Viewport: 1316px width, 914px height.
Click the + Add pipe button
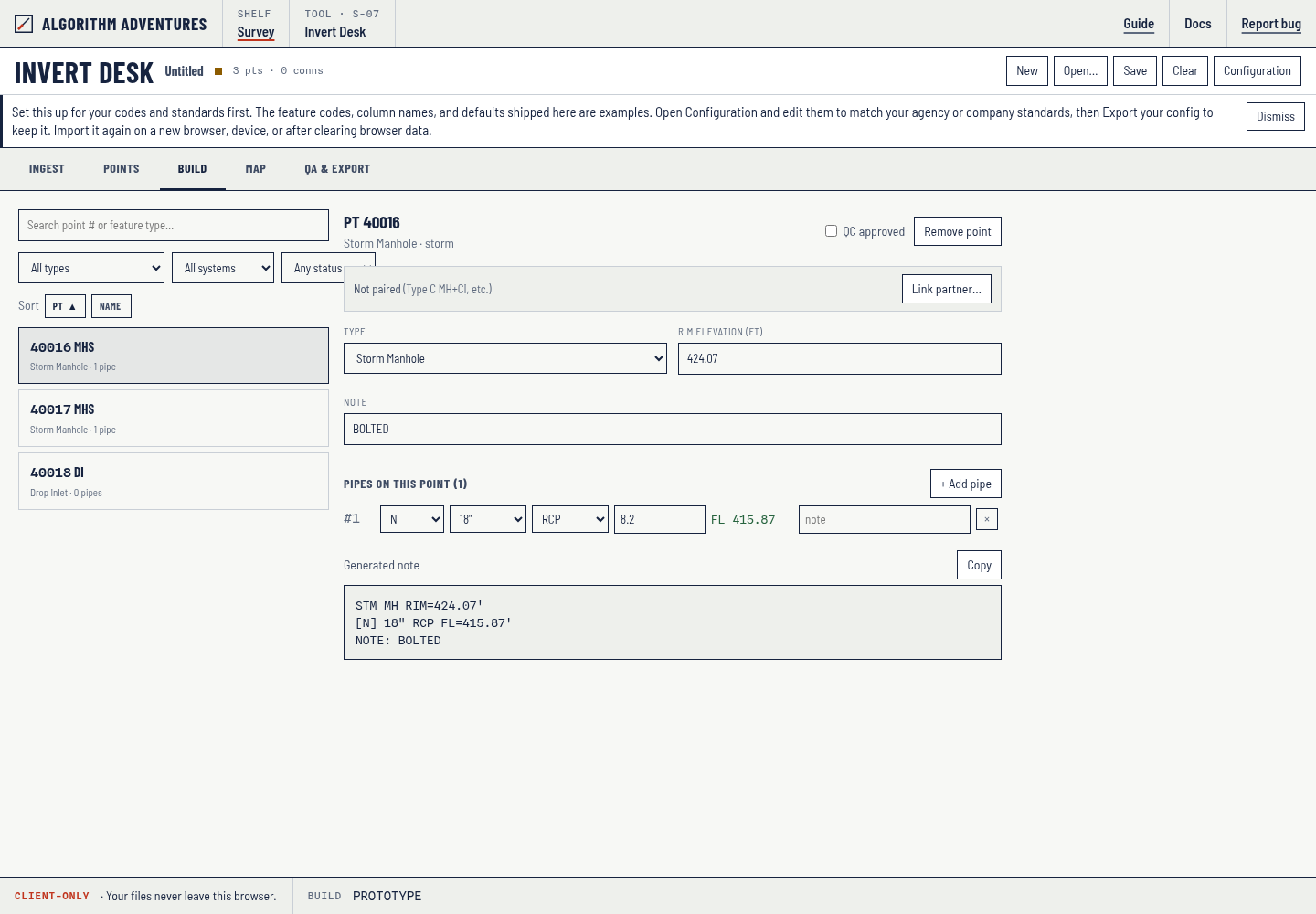click(x=966, y=484)
